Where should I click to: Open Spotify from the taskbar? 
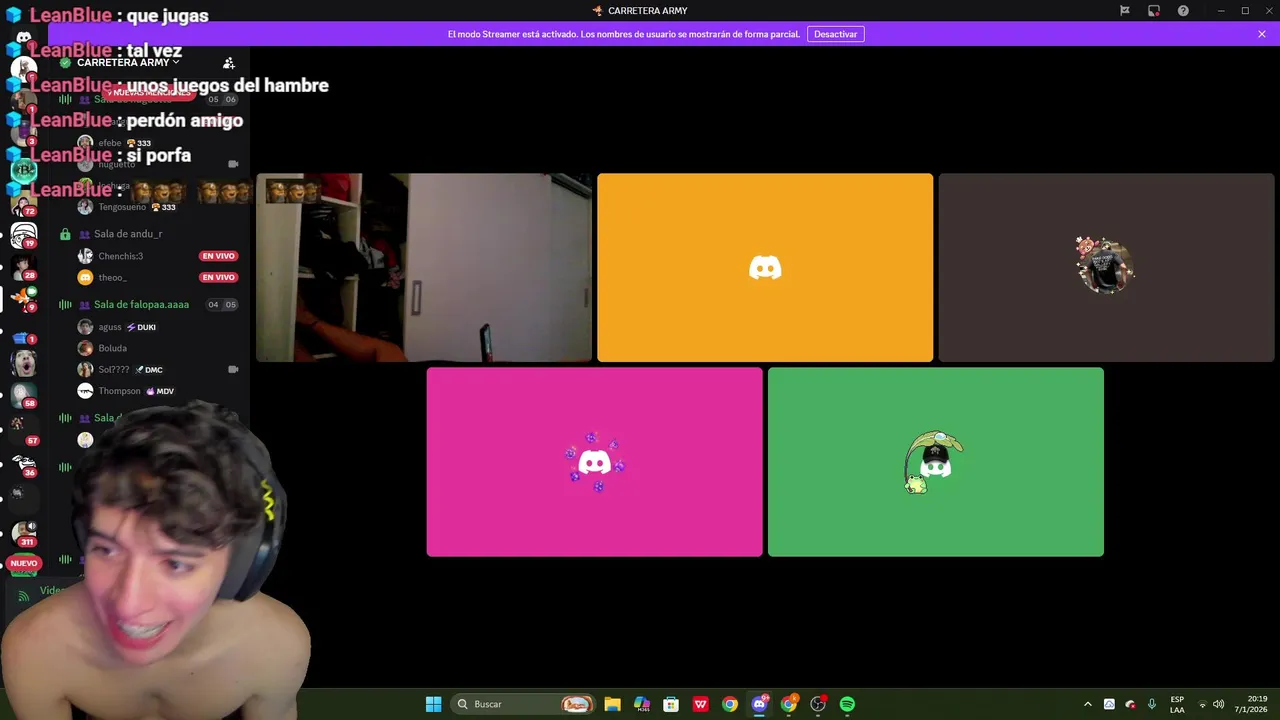(847, 704)
